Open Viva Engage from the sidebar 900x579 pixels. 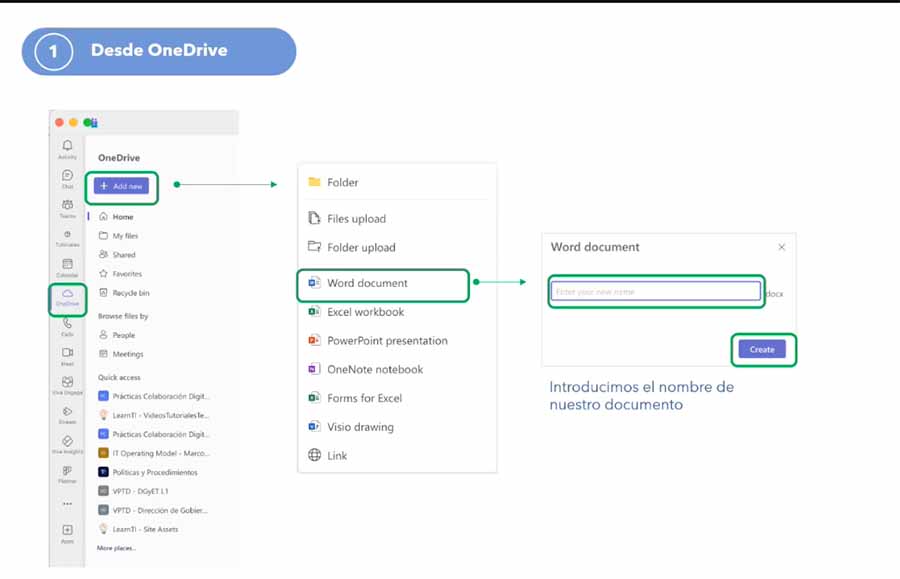click(x=67, y=386)
